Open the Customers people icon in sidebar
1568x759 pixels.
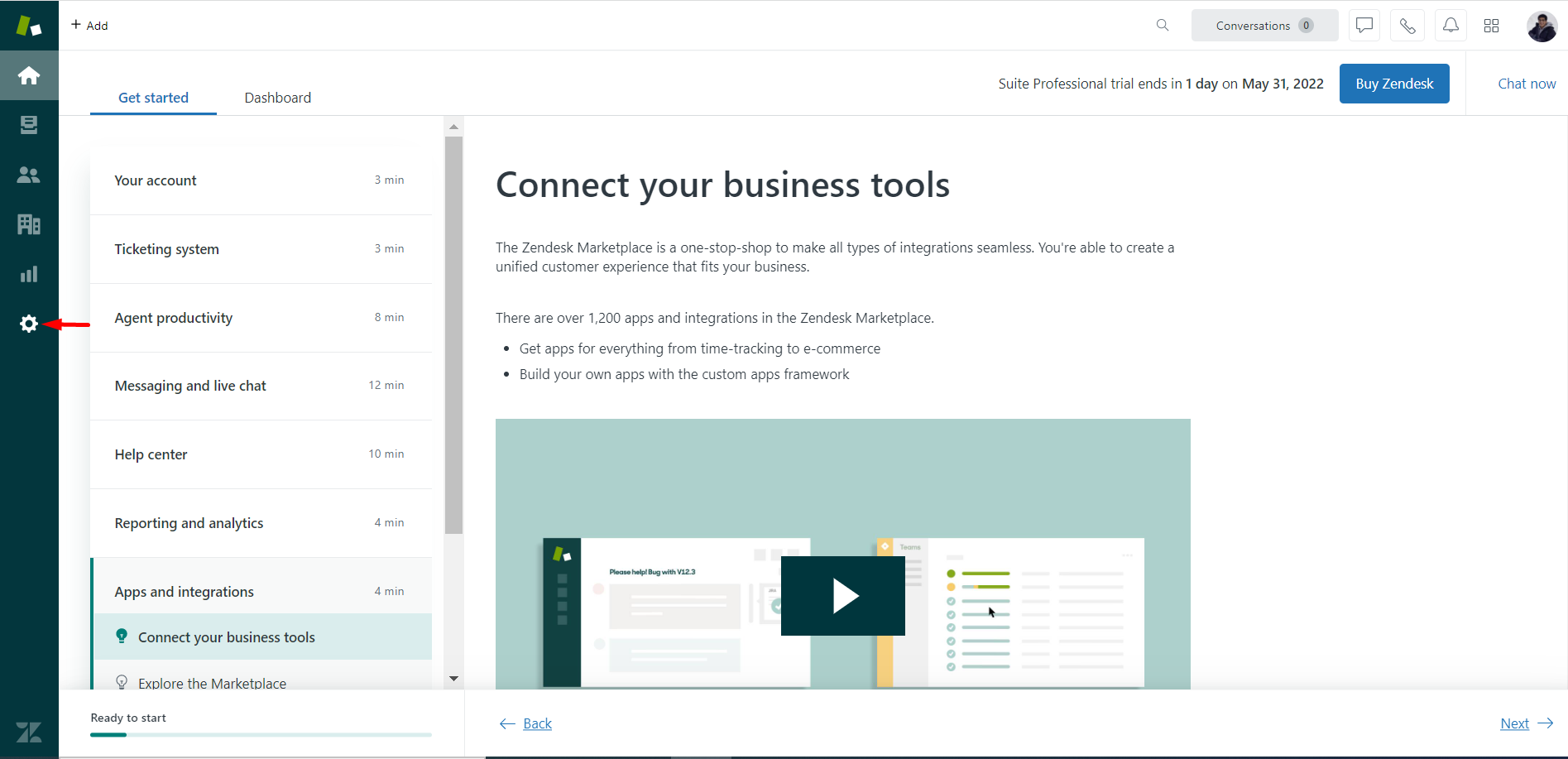(29, 175)
